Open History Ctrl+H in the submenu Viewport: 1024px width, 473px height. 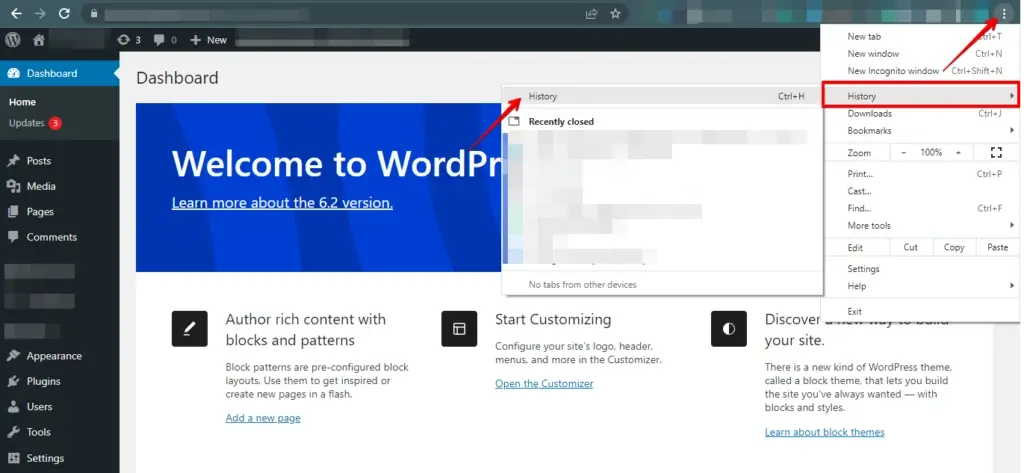pos(662,96)
